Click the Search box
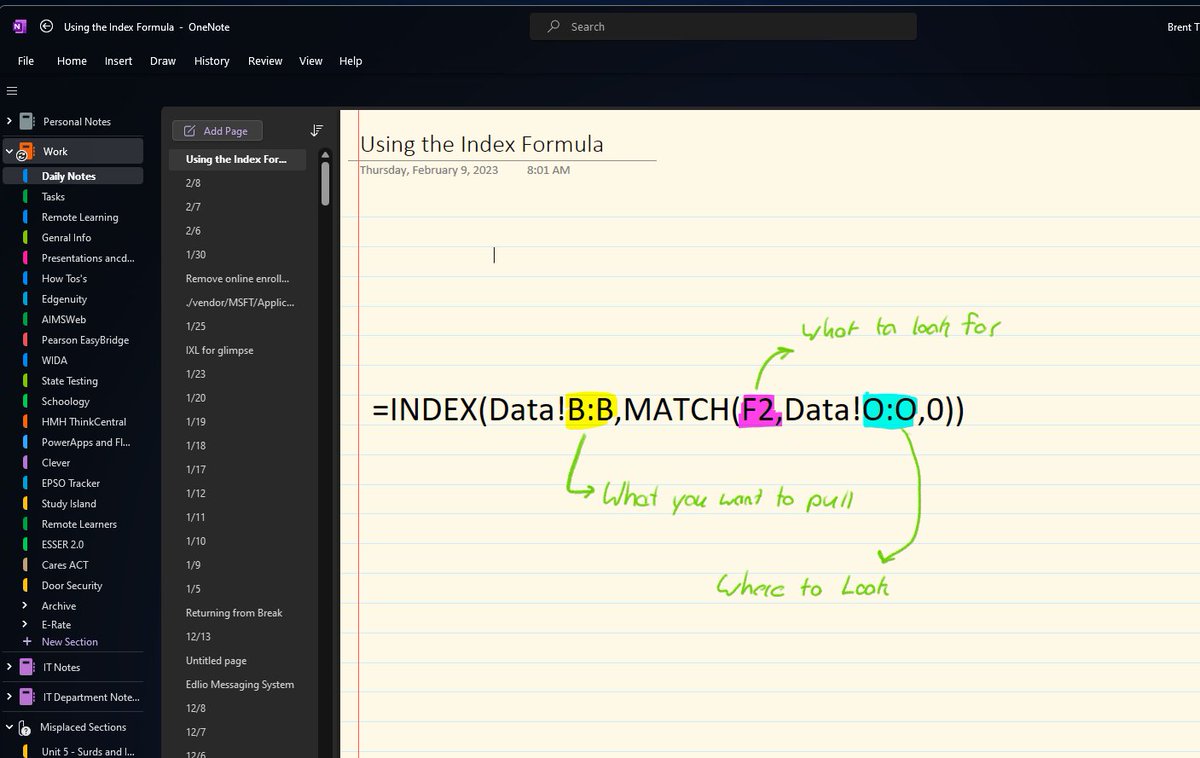1200x758 pixels. [723, 27]
